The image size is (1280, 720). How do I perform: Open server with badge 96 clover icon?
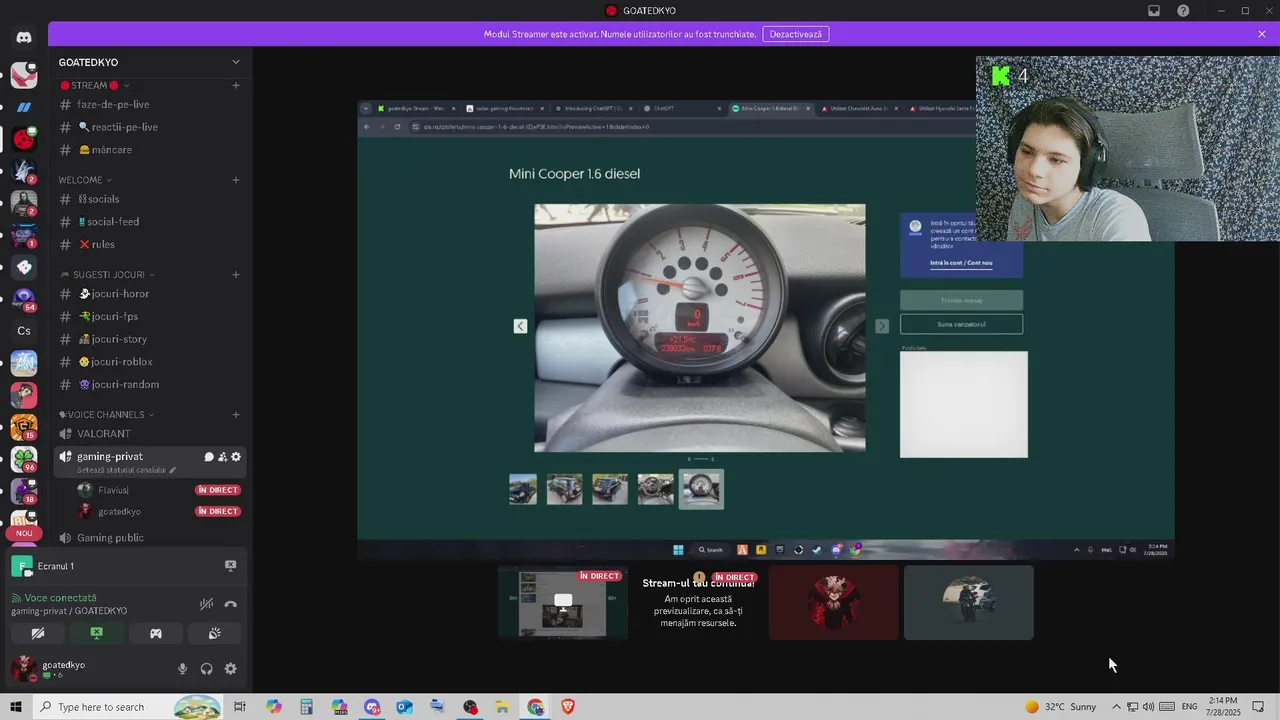(24, 459)
